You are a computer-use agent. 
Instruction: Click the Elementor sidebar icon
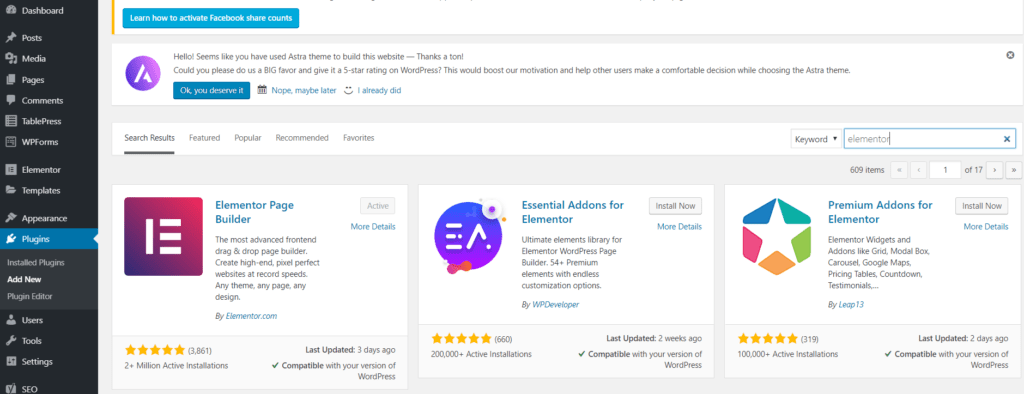pos(11,170)
